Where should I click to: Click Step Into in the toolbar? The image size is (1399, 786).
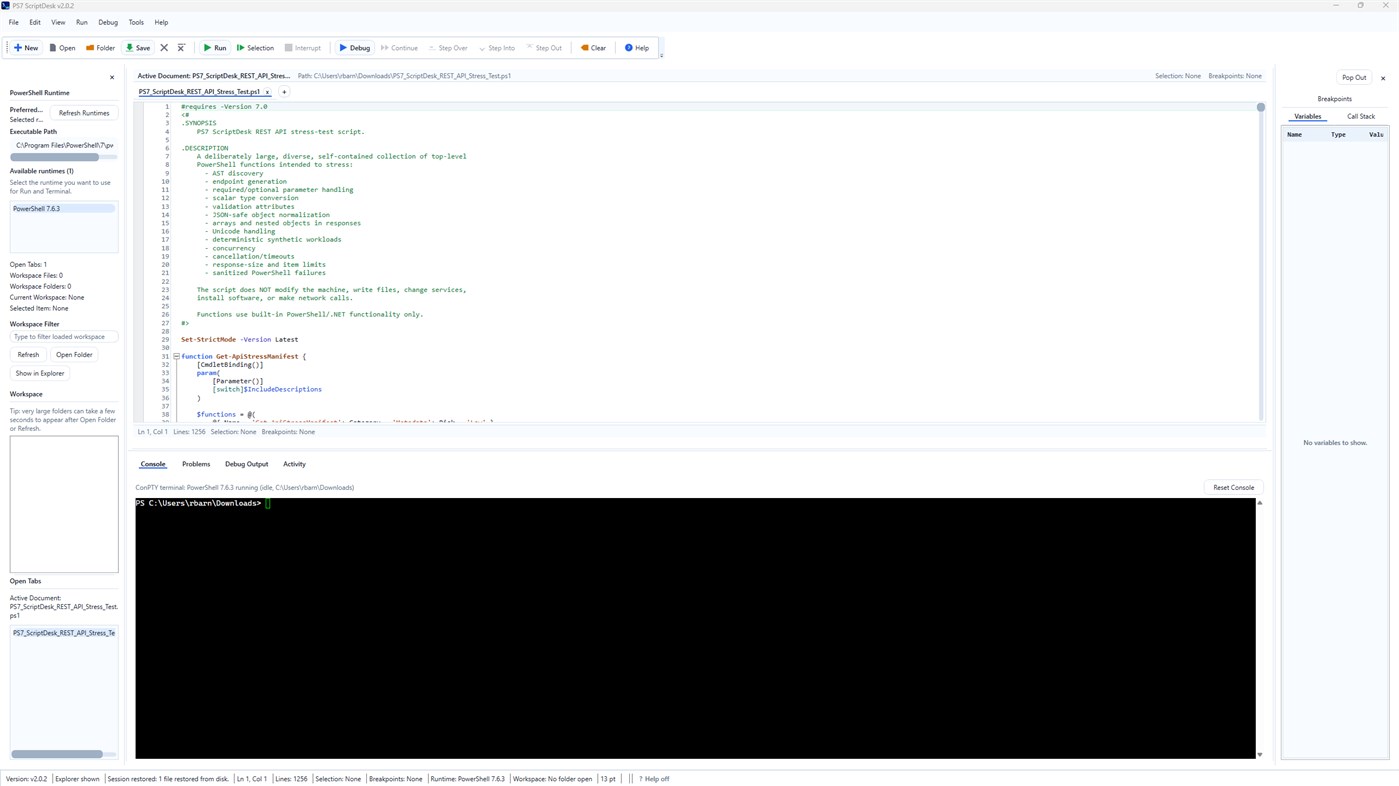(497, 48)
